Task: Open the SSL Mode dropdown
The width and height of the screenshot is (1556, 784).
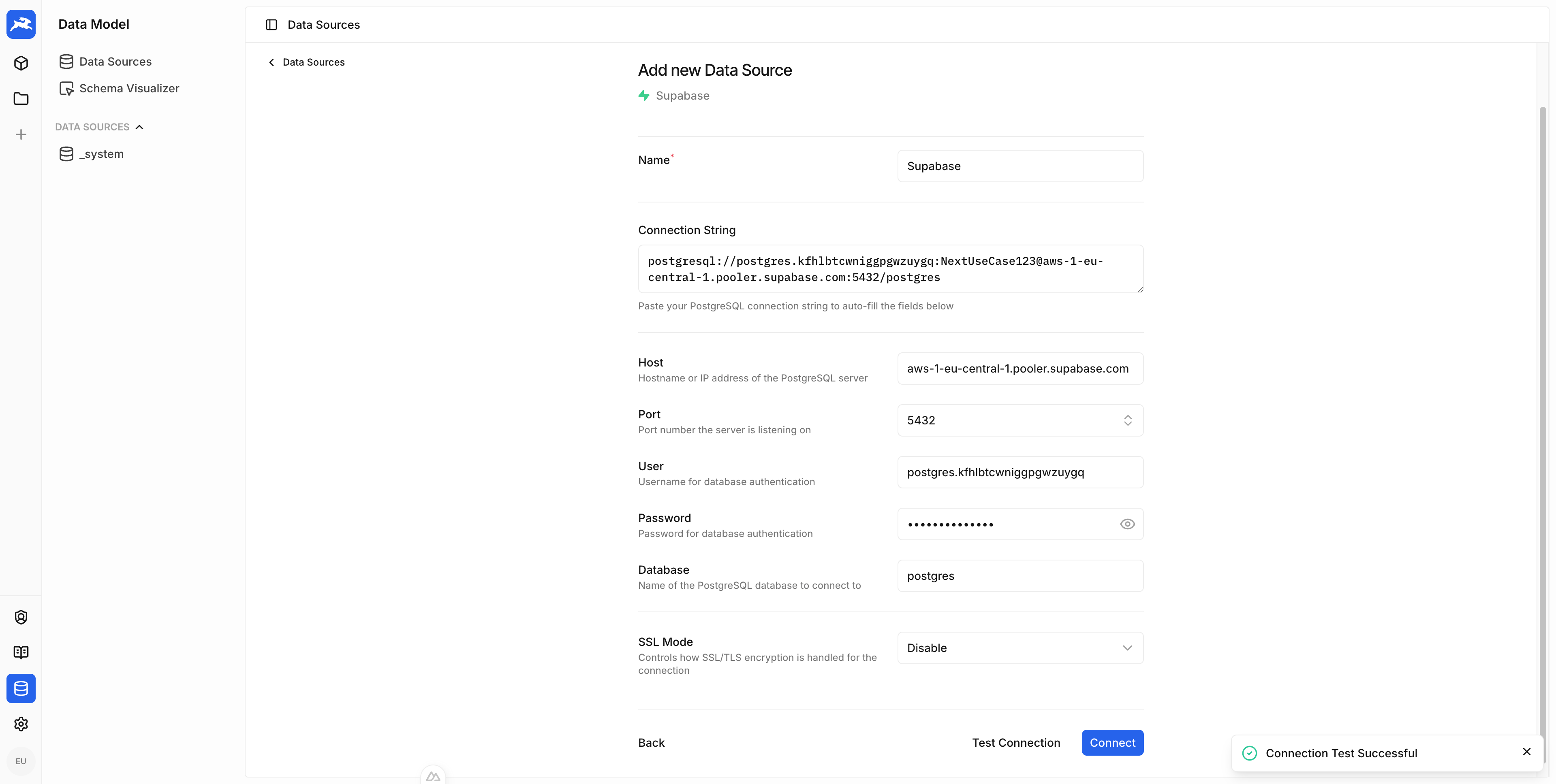Action: pos(1020,648)
